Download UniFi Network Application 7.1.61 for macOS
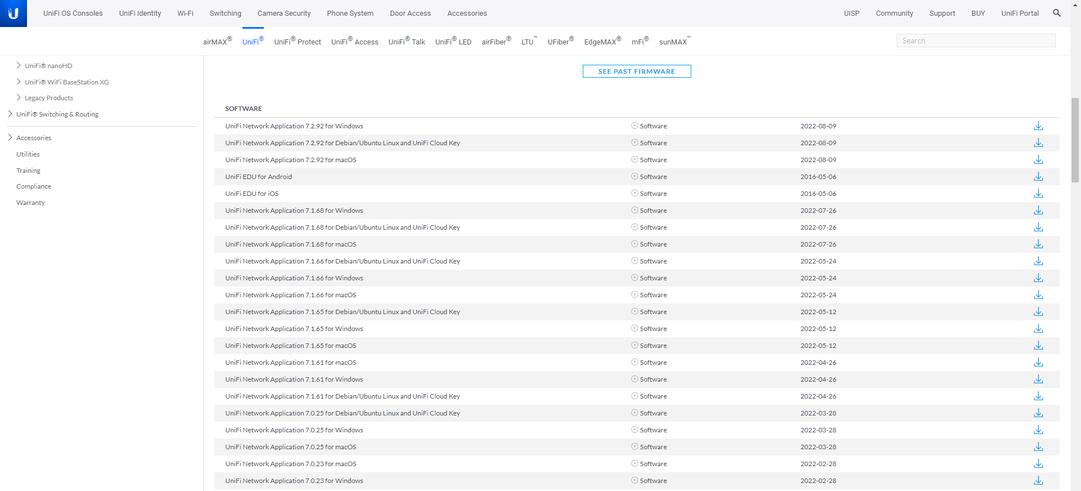1081x491 pixels. coord(1038,363)
